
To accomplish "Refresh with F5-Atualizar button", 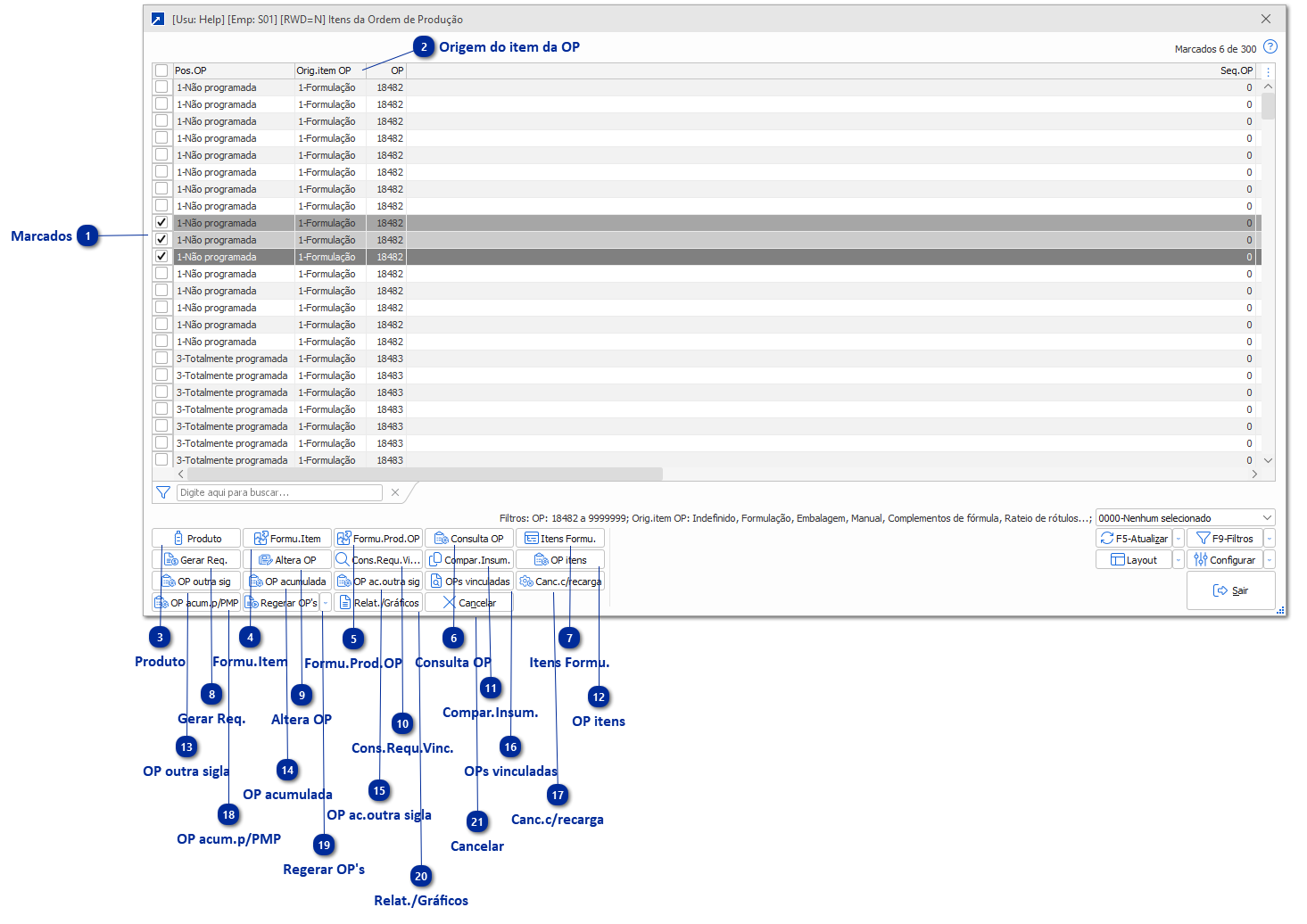I will pyautogui.click(x=1134, y=539).
